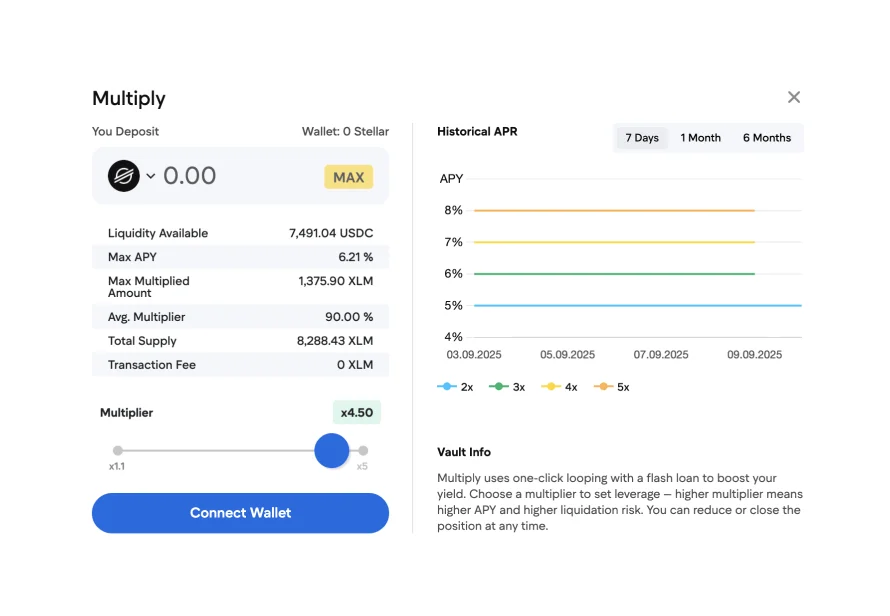Click the blue multiplier slider handle
The image size is (890, 616).
click(x=331, y=451)
